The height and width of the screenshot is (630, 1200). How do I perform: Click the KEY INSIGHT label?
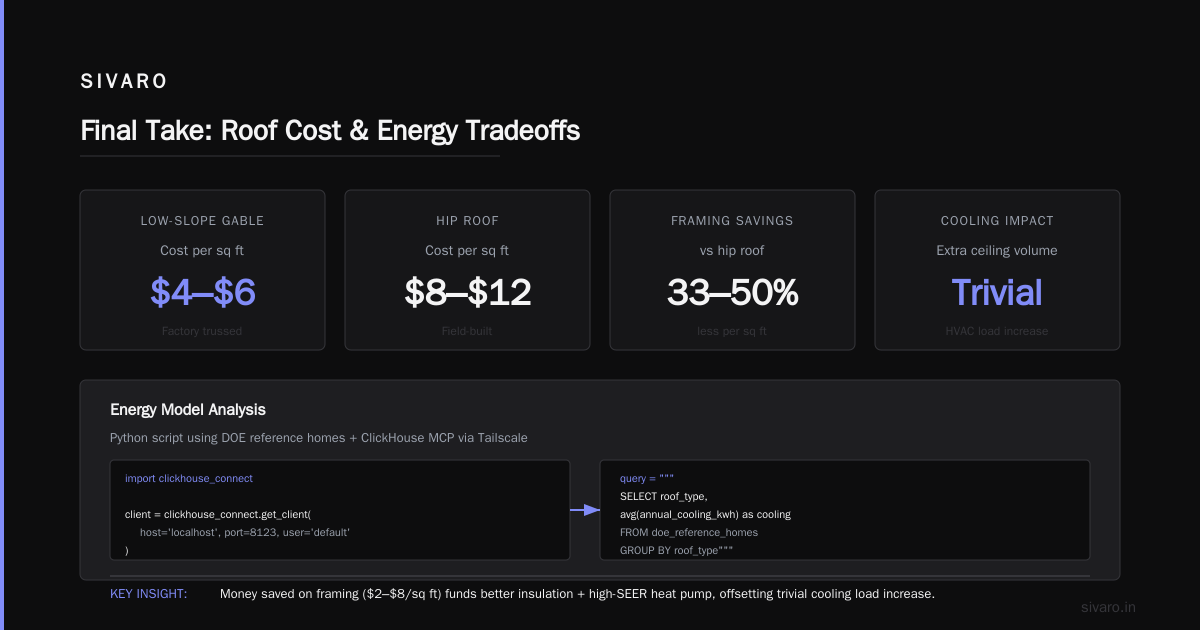click(148, 594)
